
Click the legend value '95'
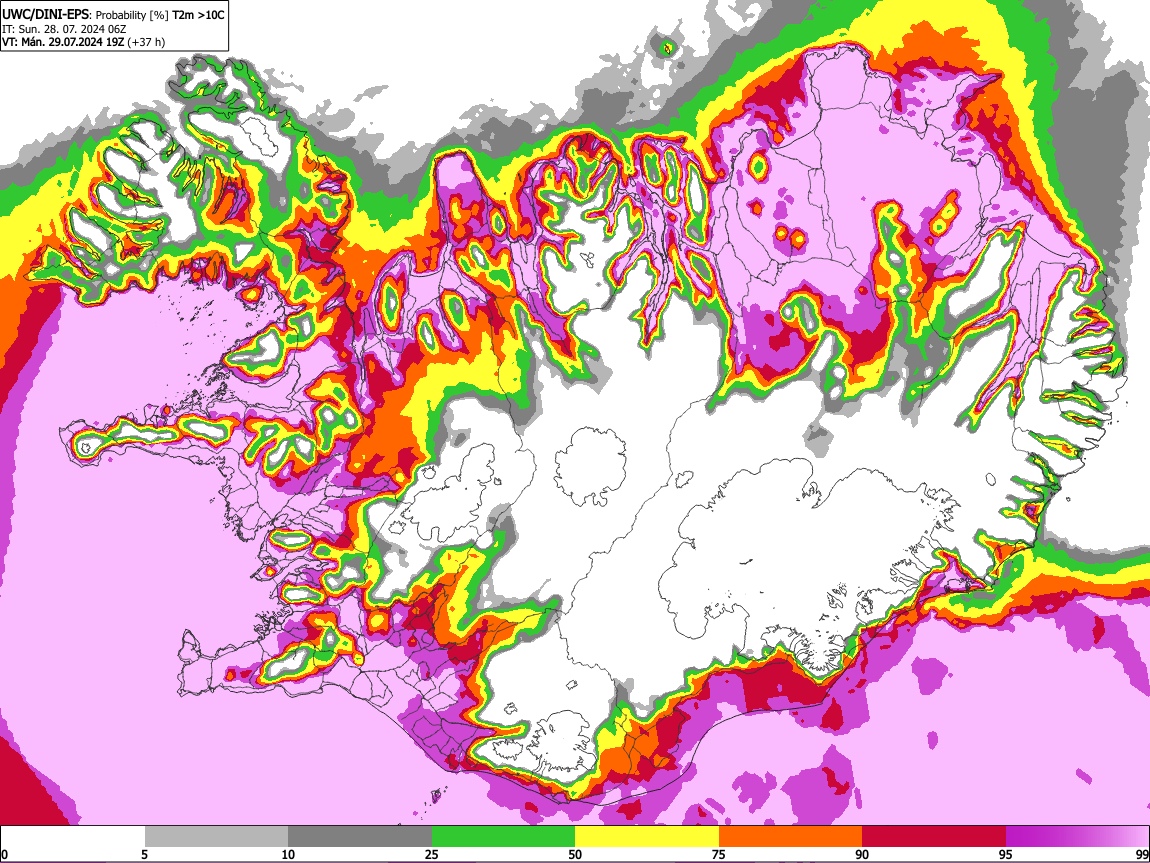click(1006, 855)
